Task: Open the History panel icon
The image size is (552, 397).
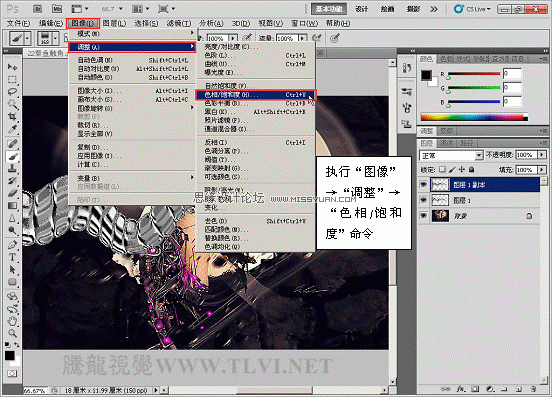Action: point(407,68)
